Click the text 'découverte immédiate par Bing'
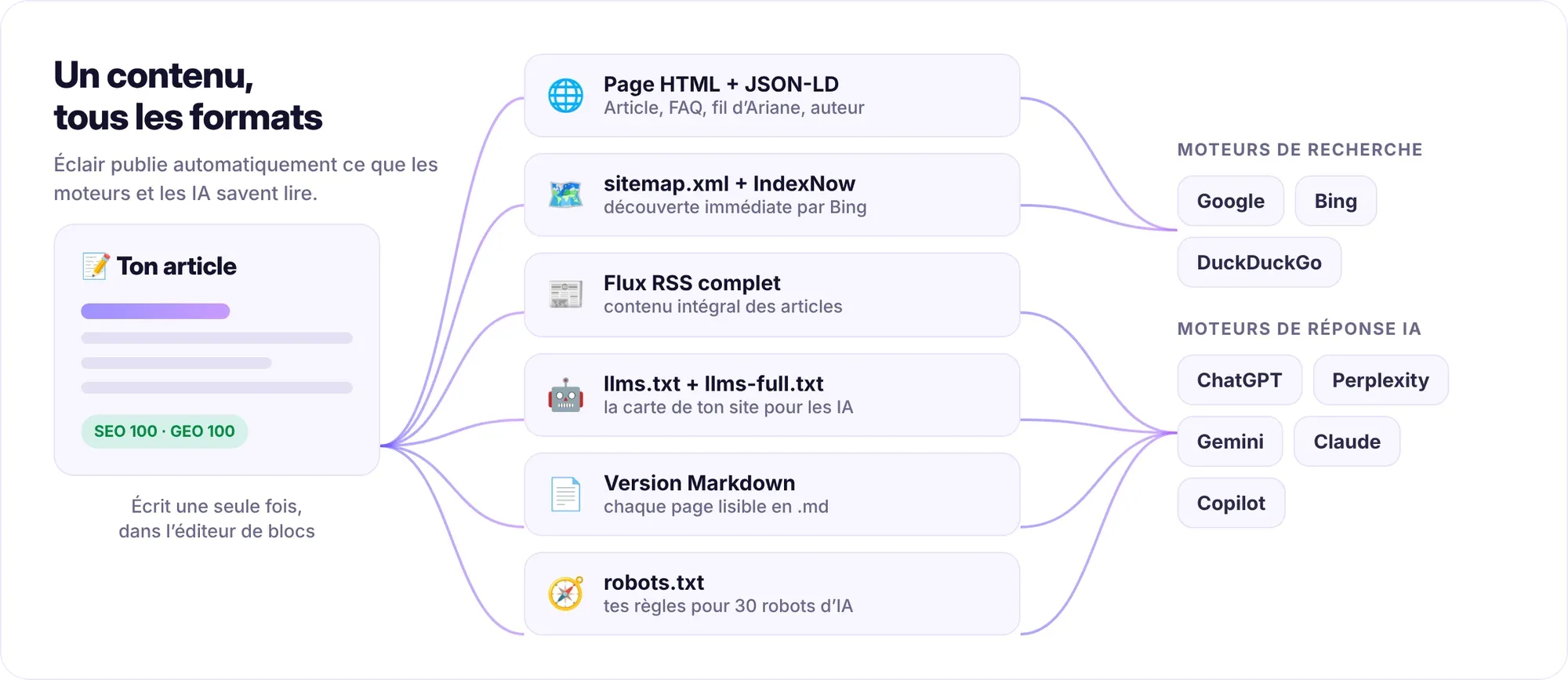The width and height of the screenshot is (1568, 680). click(735, 207)
